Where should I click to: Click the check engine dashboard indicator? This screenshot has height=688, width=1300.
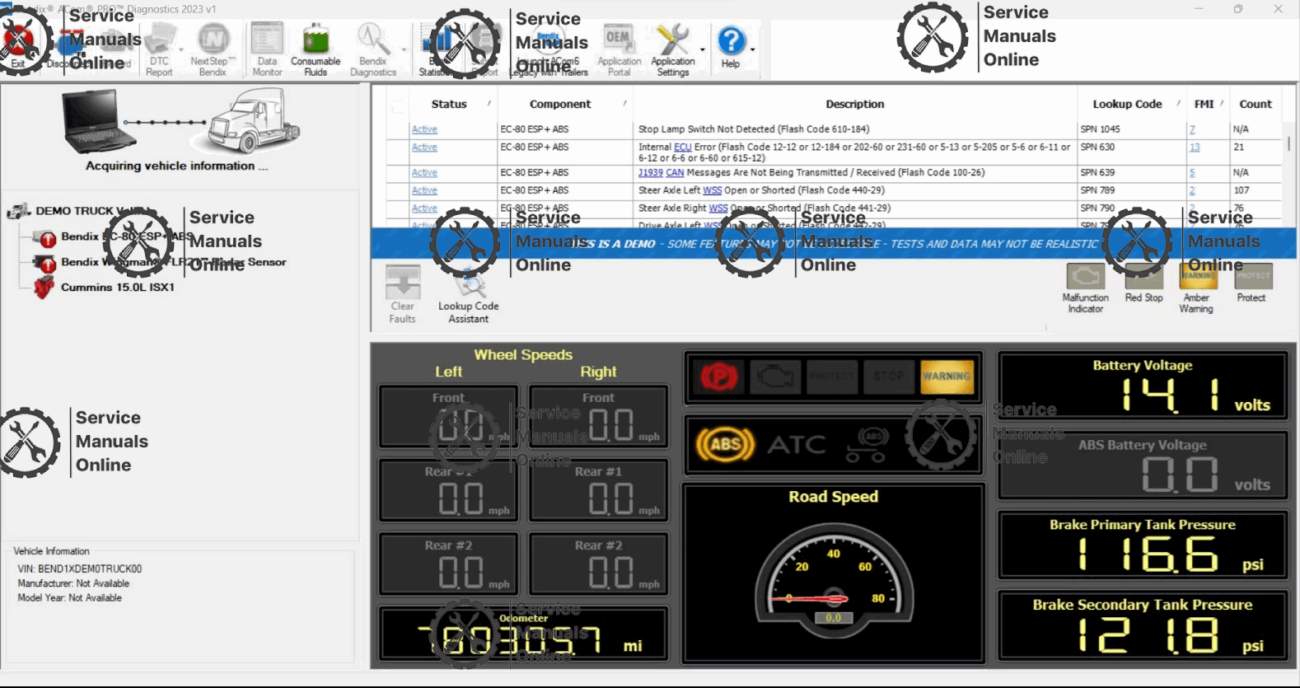(x=775, y=376)
